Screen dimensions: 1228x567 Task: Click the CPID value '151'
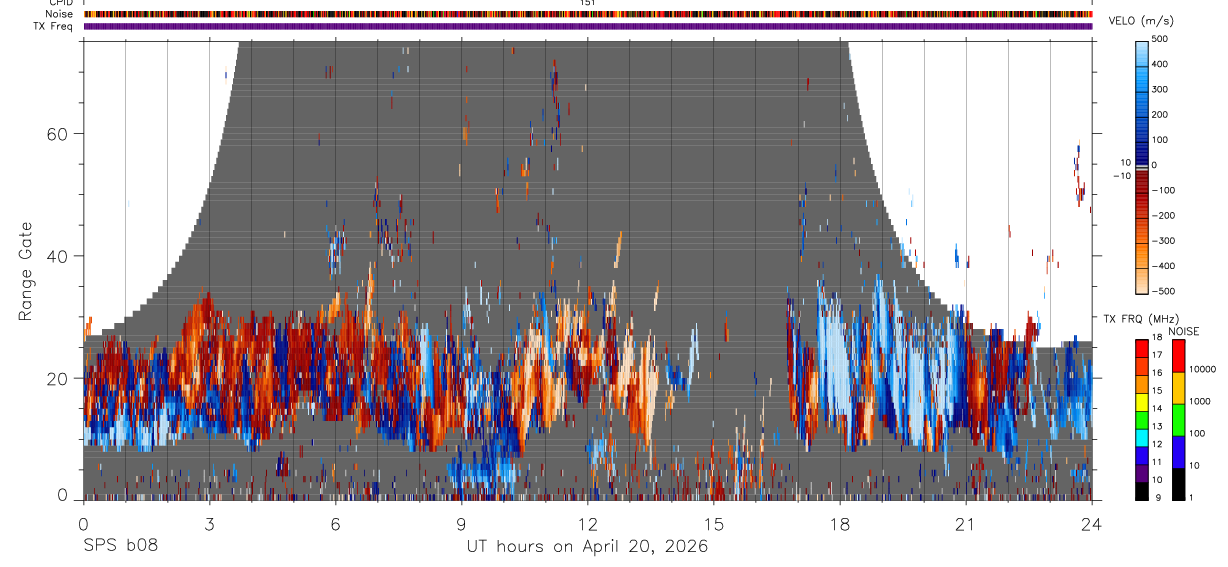point(588,3)
